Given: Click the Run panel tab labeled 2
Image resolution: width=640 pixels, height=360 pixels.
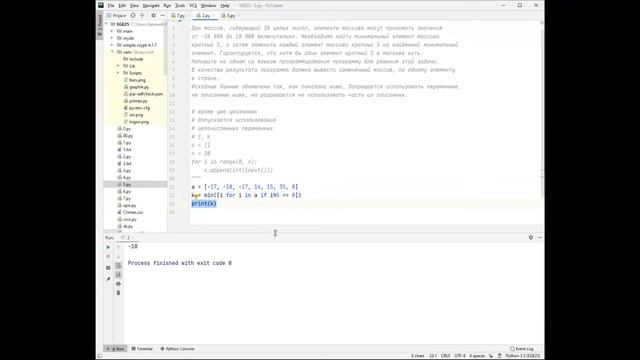Looking at the screenshot, I should tap(127, 238).
